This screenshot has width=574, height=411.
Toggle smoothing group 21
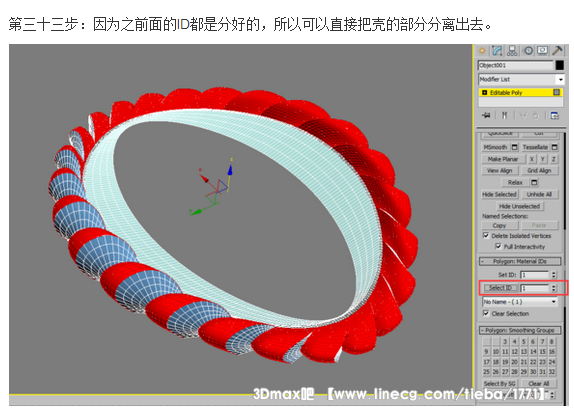point(524,362)
